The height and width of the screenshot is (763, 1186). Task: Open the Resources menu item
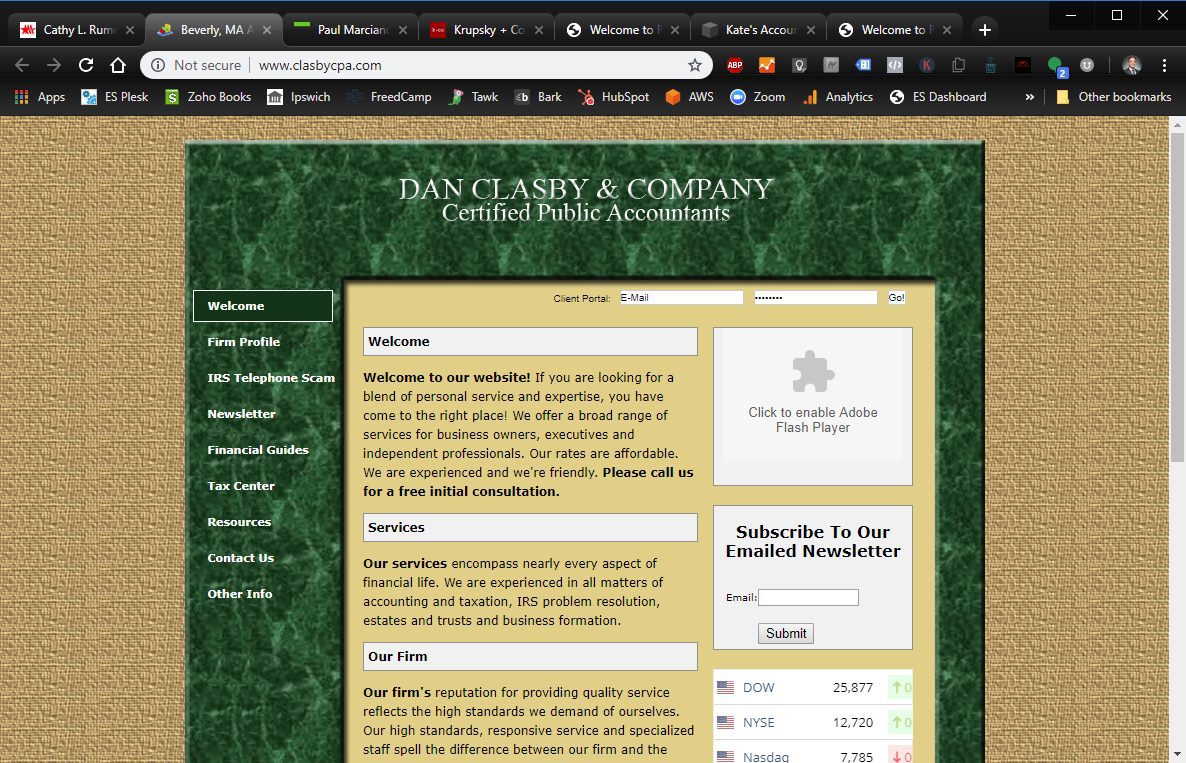coord(239,522)
